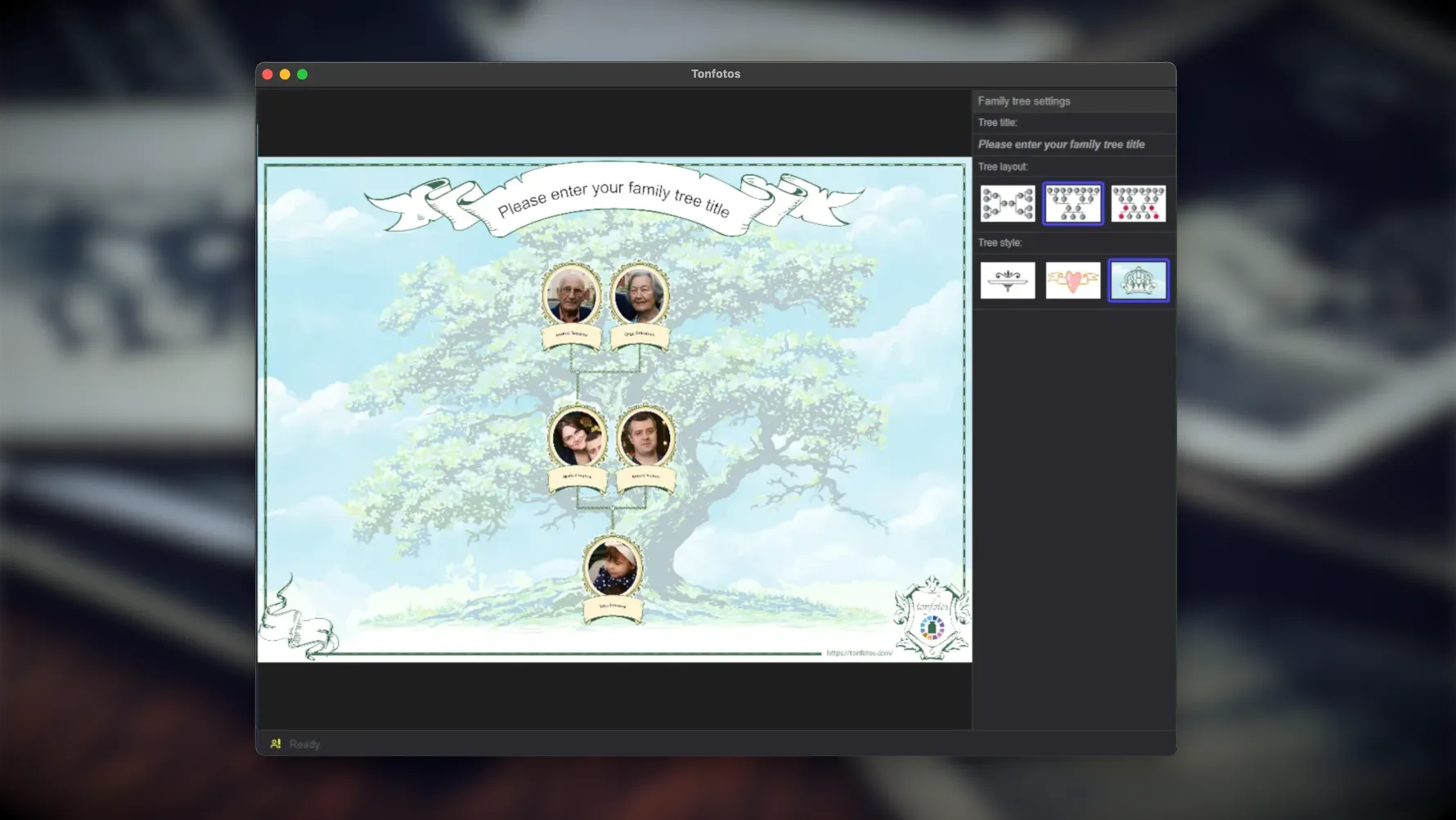Click the Ready status text

[304, 745]
